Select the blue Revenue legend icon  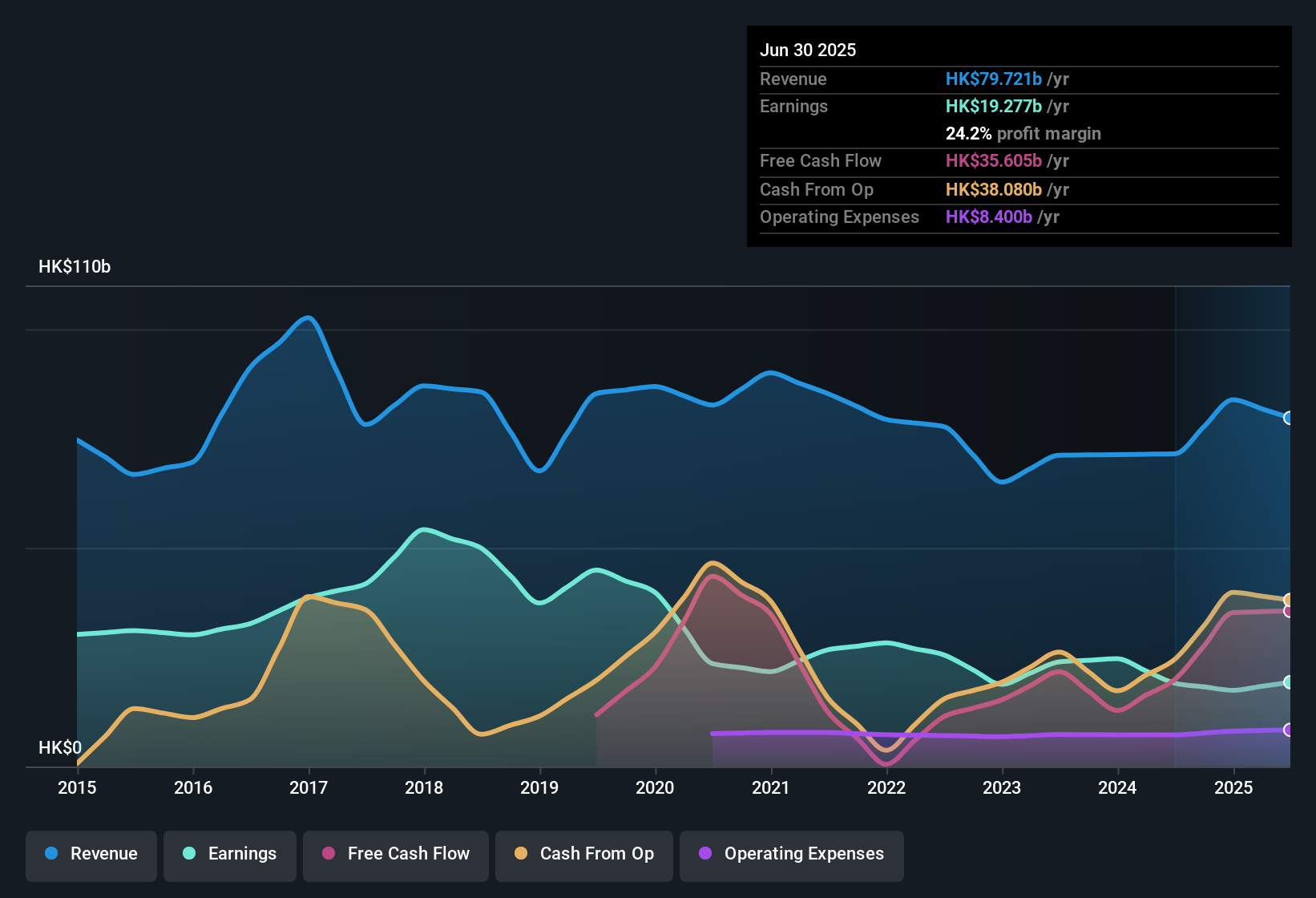point(50,854)
